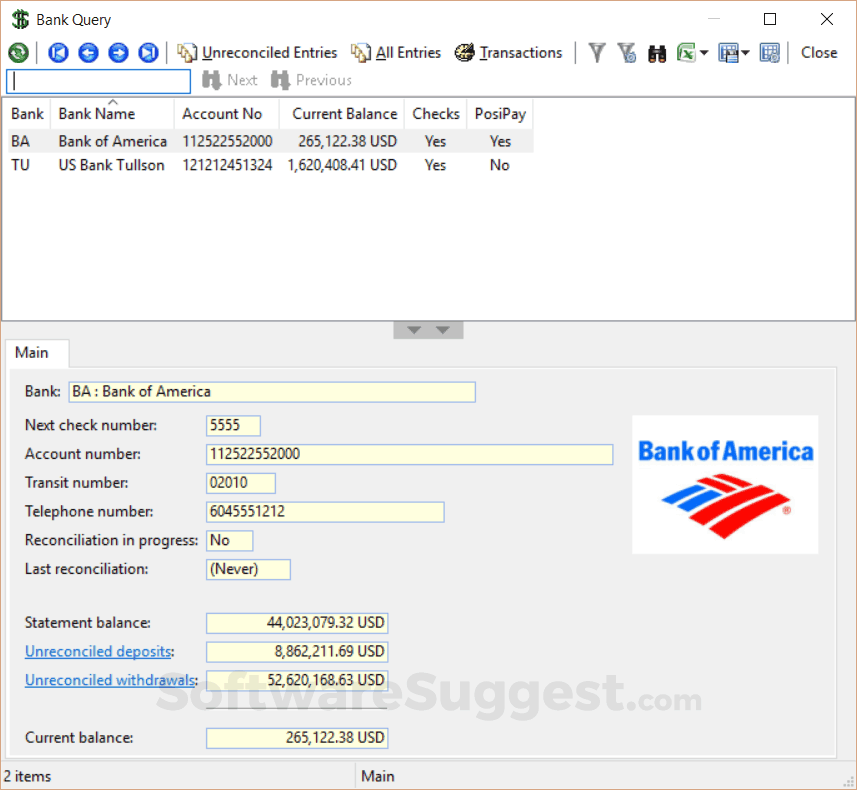The image size is (857, 790).
Task: Open the Unreconciled withdrawals link
Action: click(110, 680)
